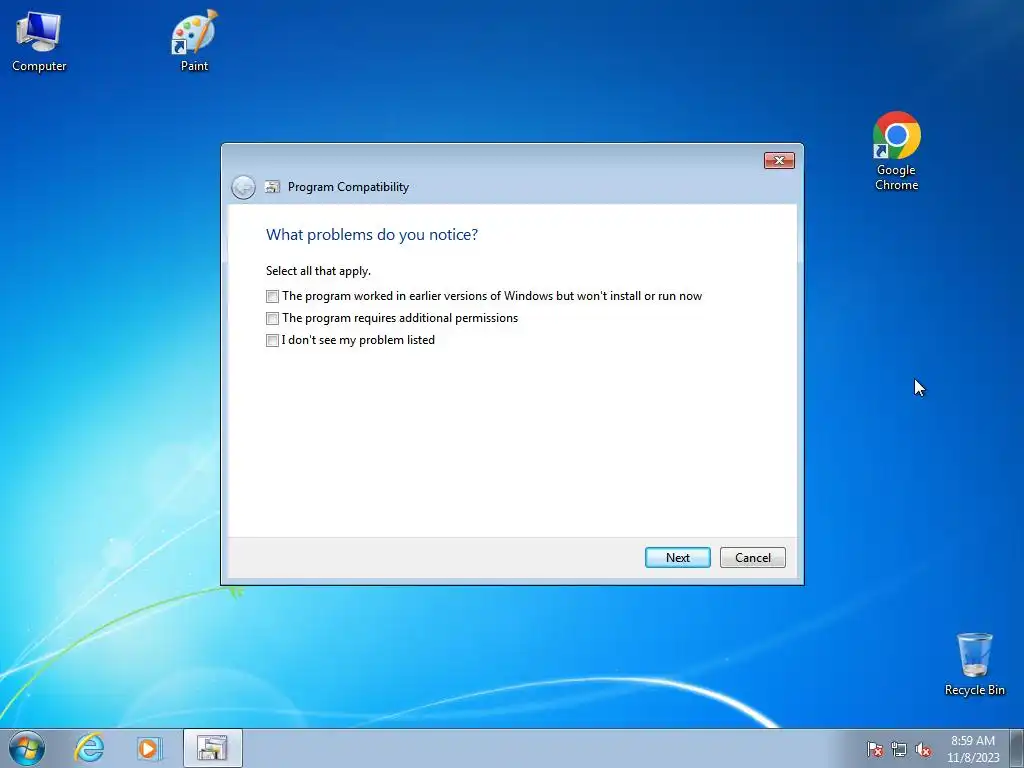Select the Computer desktop icon
The width and height of the screenshot is (1024, 768).
[x=39, y=41]
